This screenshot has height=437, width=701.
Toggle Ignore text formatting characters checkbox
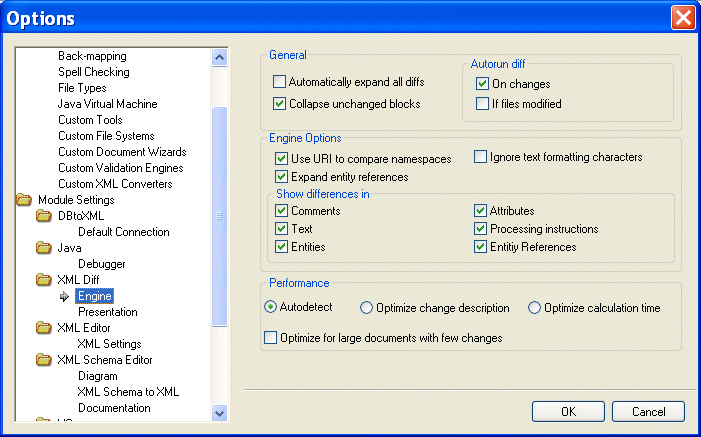(x=480, y=157)
